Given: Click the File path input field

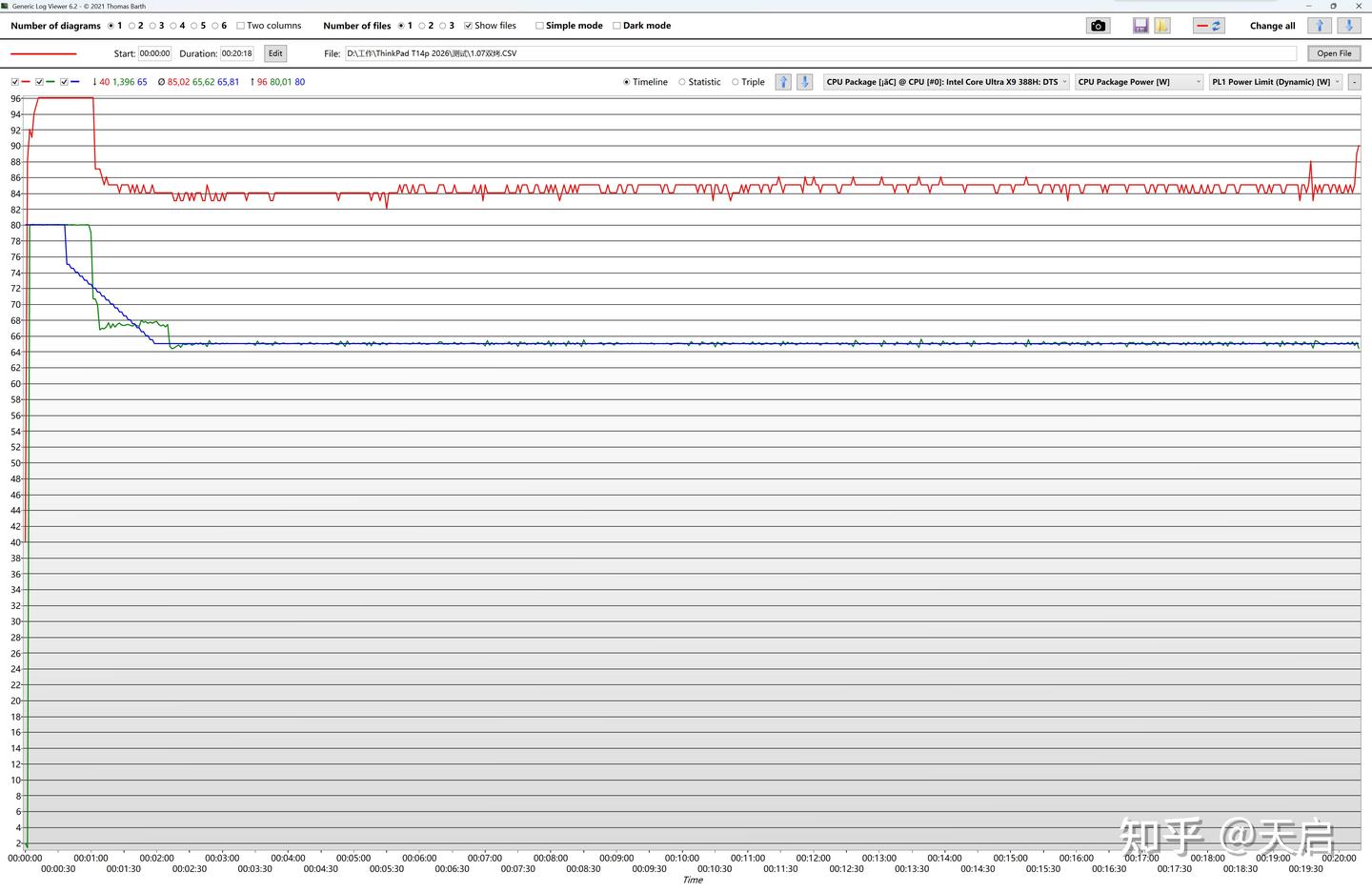Looking at the screenshot, I should (820, 53).
